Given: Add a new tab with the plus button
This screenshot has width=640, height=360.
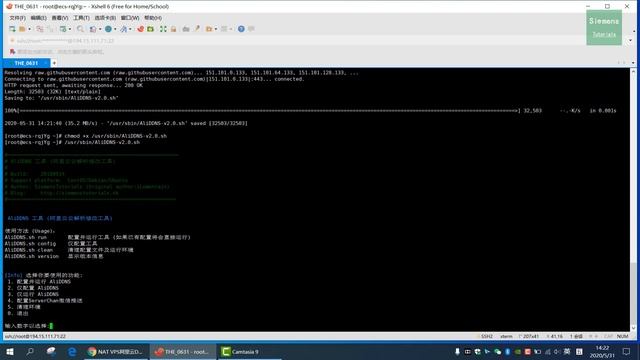Looking at the screenshot, I should click(54, 63).
